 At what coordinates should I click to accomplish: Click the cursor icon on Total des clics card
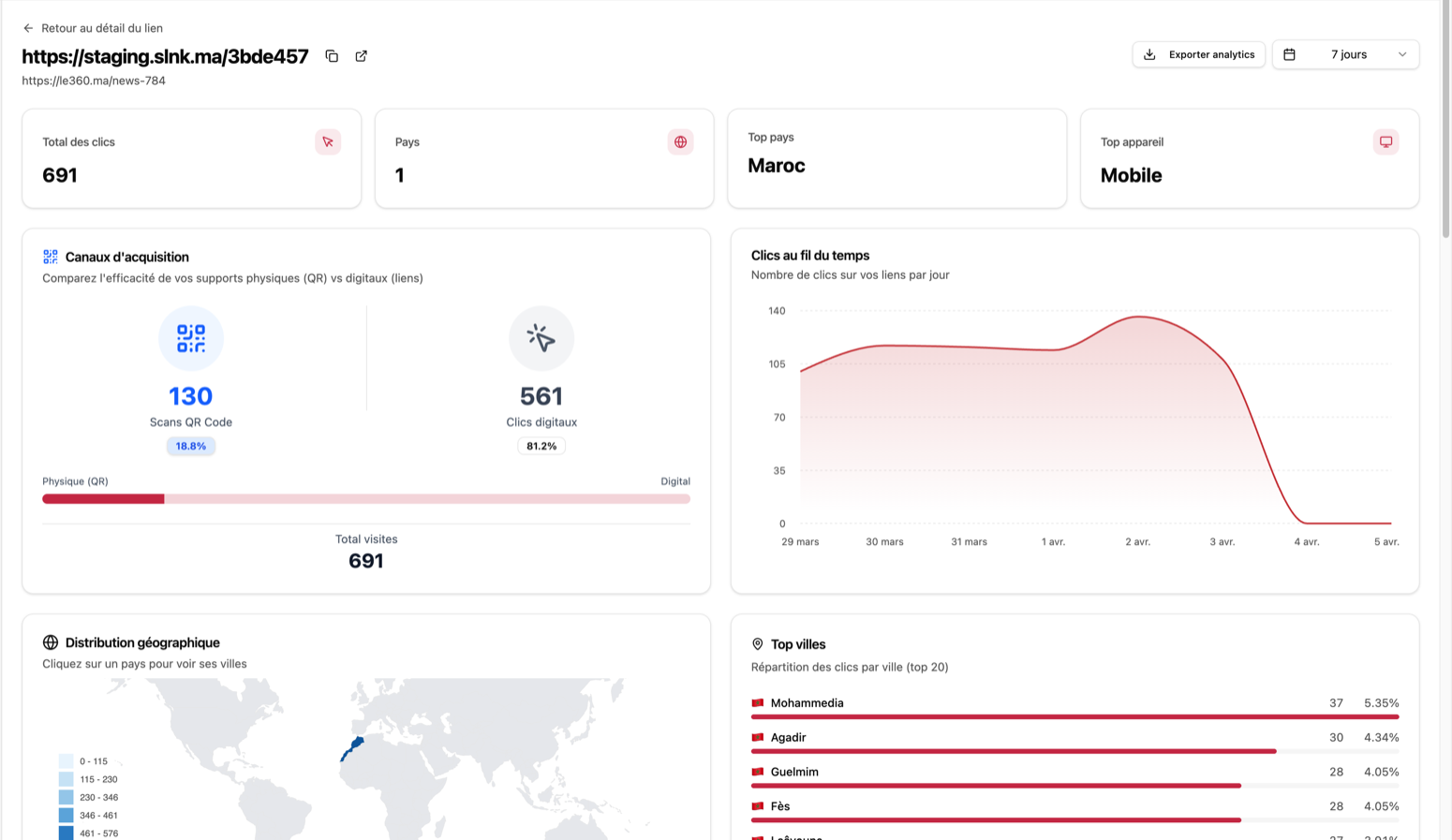click(327, 141)
